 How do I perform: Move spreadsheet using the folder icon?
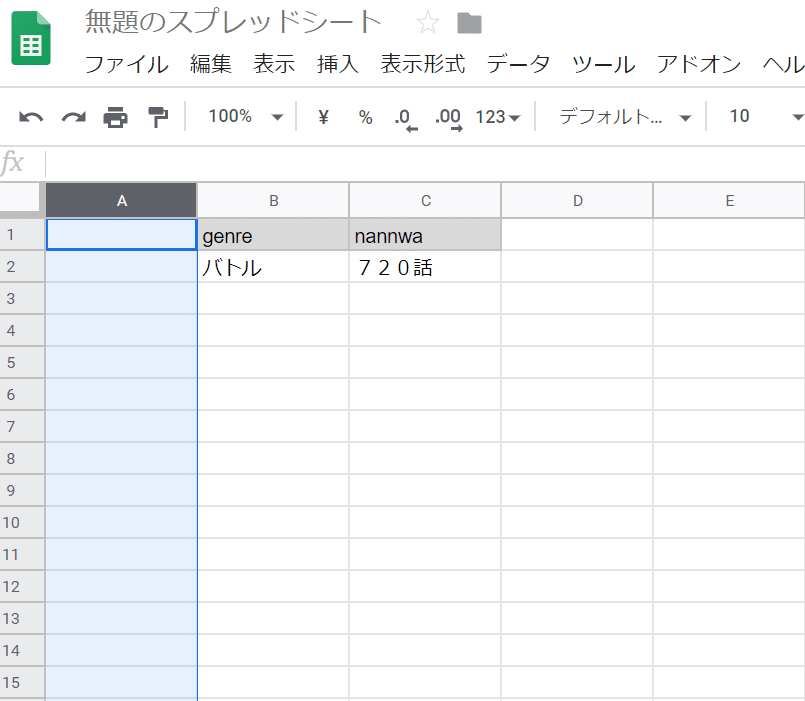point(469,23)
